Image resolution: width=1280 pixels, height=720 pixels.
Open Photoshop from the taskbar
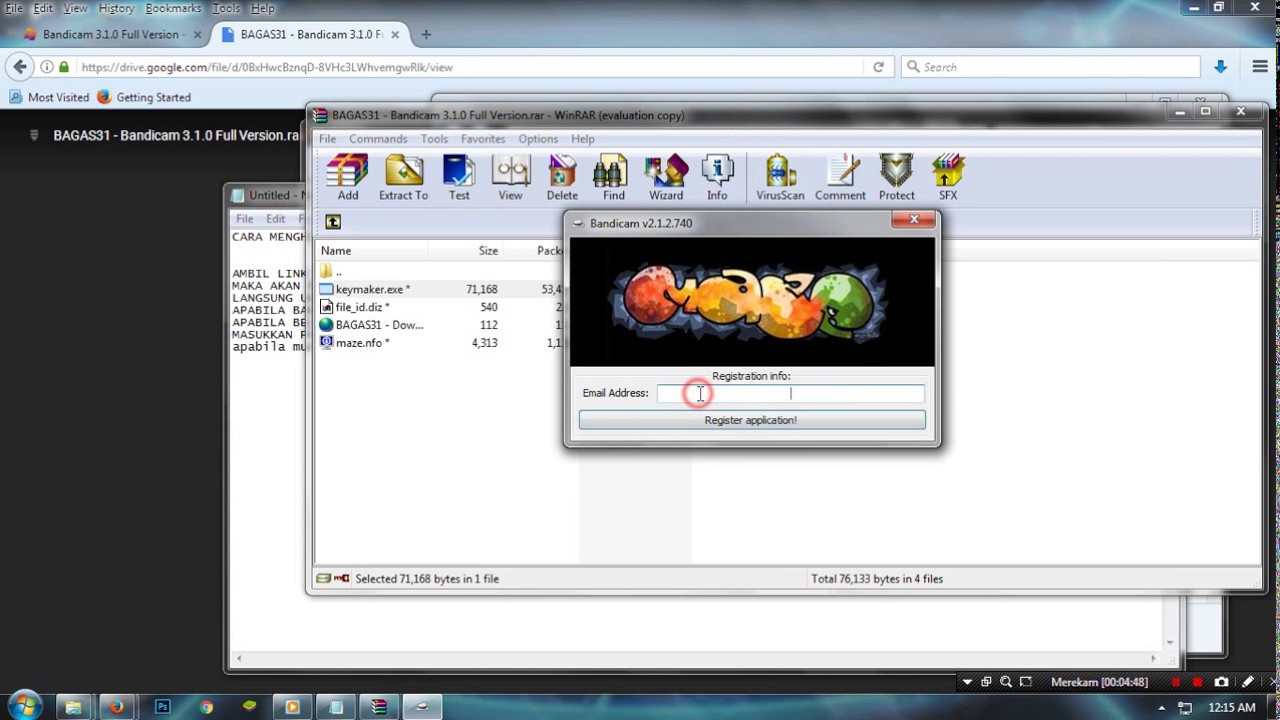[x=162, y=707]
